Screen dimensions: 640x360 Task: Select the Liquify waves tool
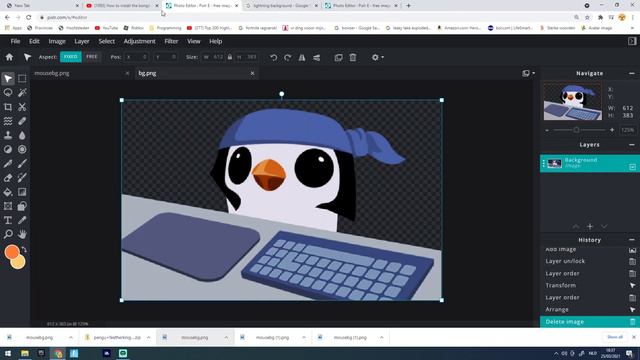point(8,121)
